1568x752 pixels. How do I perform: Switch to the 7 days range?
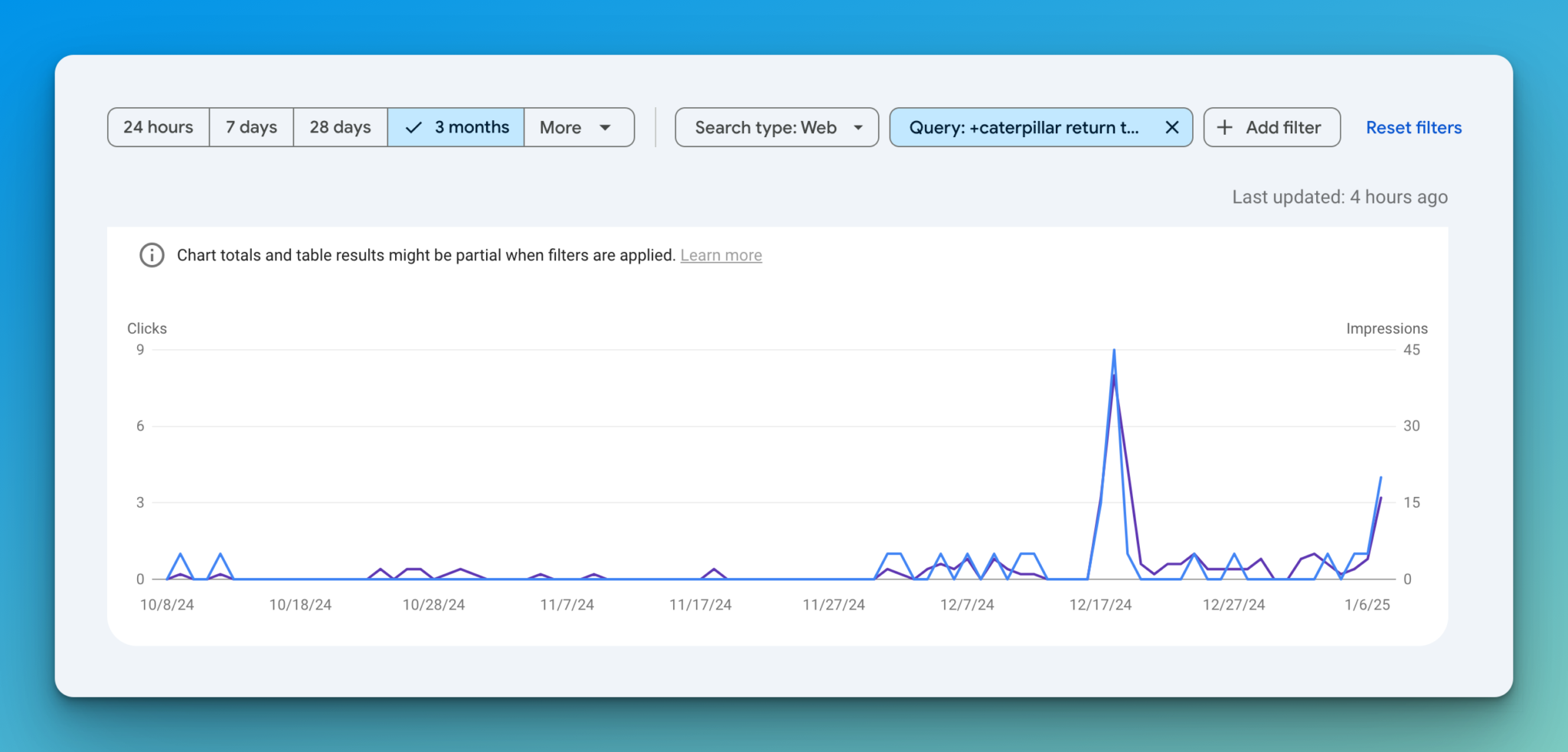(251, 127)
